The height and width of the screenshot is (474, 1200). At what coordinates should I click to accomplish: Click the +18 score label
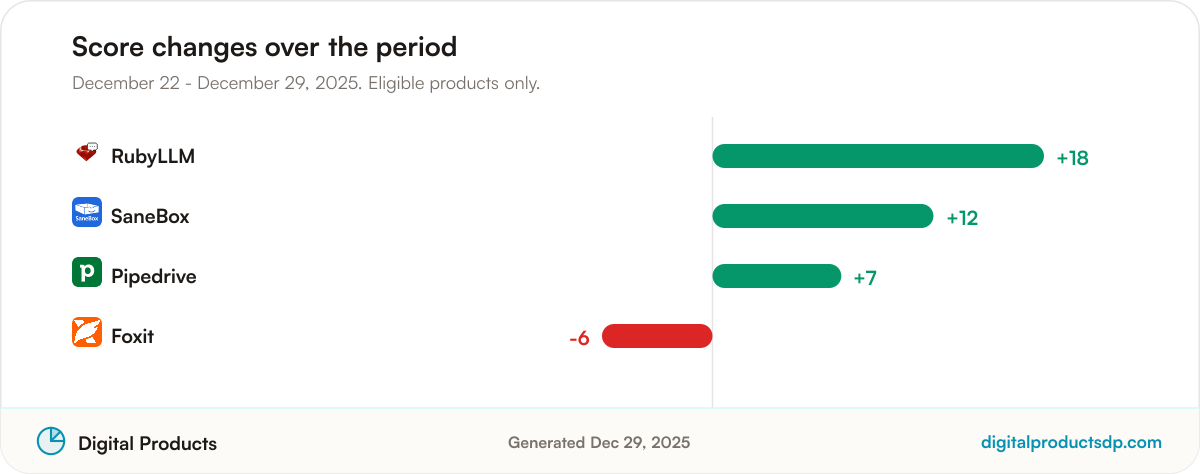pos(1072,158)
